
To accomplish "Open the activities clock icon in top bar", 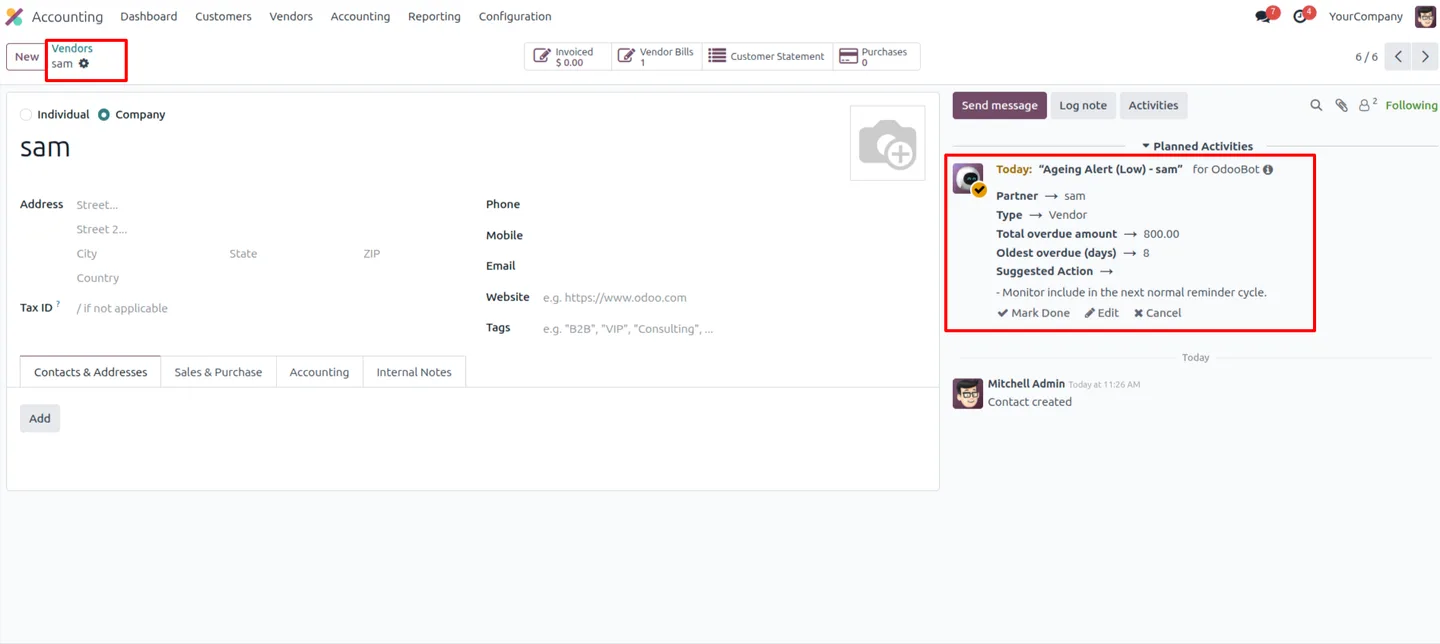I will pyautogui.click(x=1300, y=17).
